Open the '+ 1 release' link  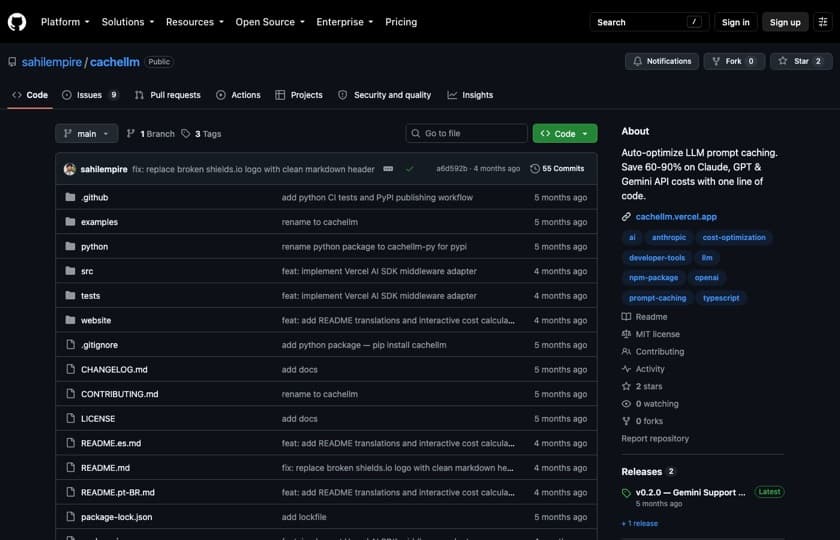(640, 523)
